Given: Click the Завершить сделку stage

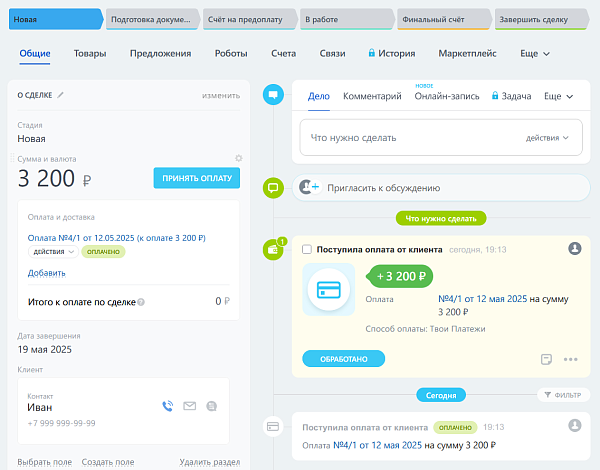Looking at the screenshot, I should 541,19.
